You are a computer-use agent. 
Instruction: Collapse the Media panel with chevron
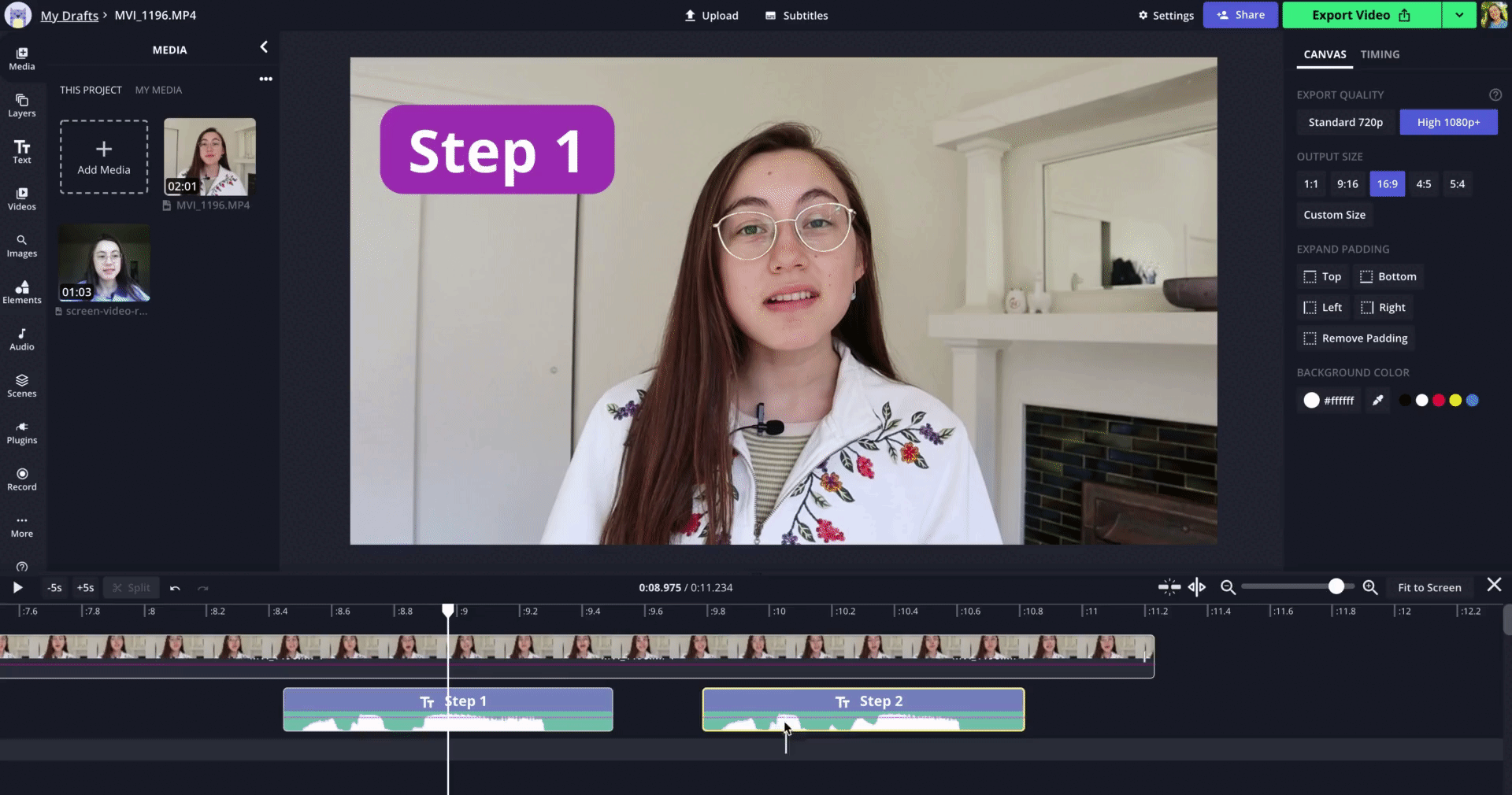point(264,47)
